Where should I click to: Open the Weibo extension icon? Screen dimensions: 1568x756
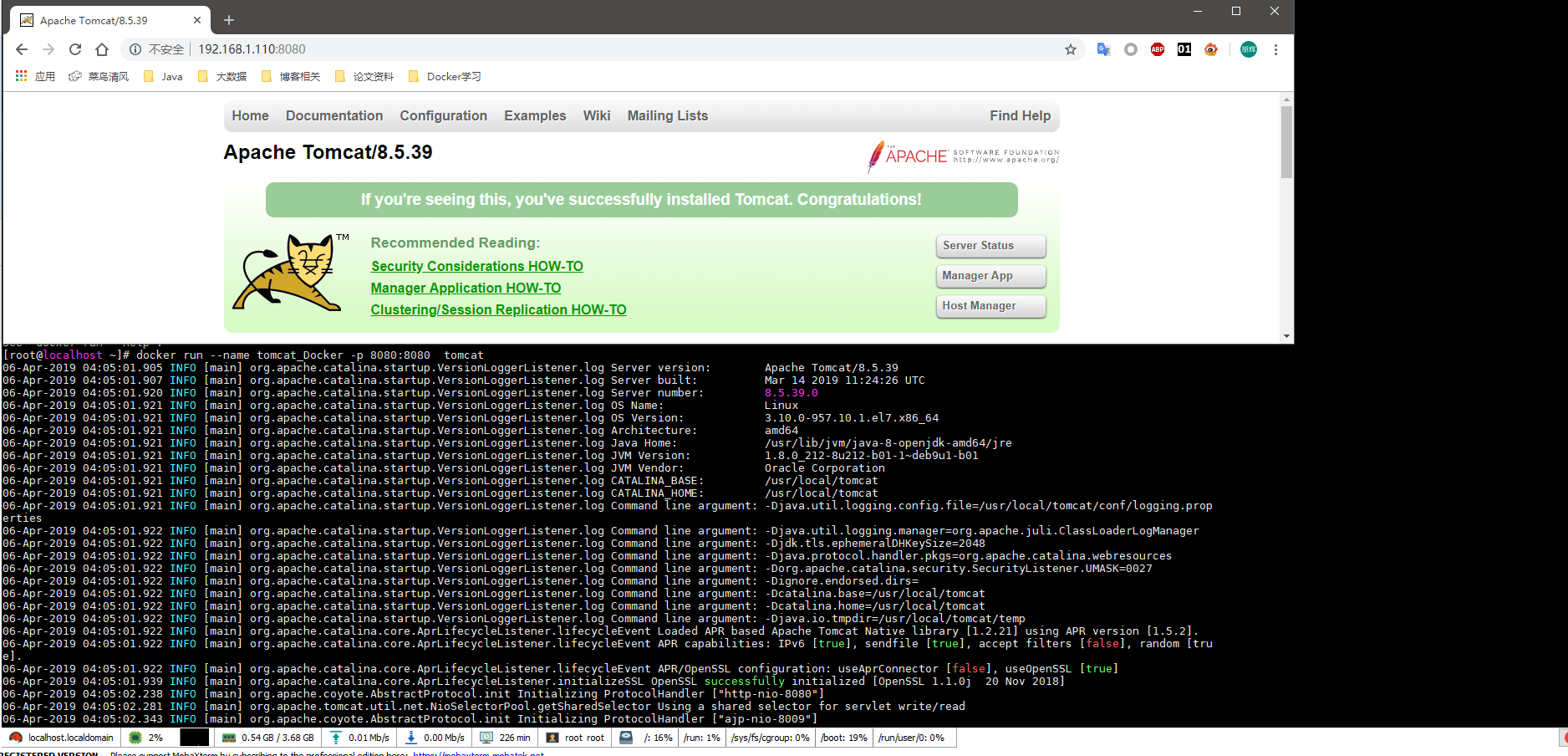coord(1211,49)
